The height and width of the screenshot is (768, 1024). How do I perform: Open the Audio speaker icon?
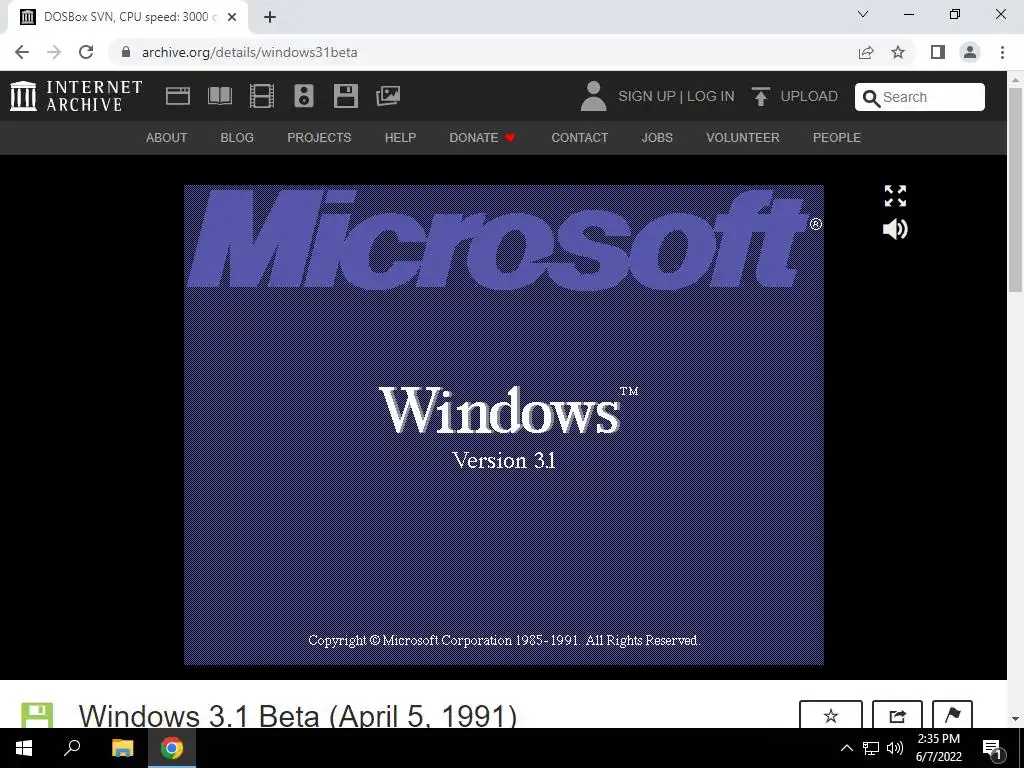coord(304,96)
